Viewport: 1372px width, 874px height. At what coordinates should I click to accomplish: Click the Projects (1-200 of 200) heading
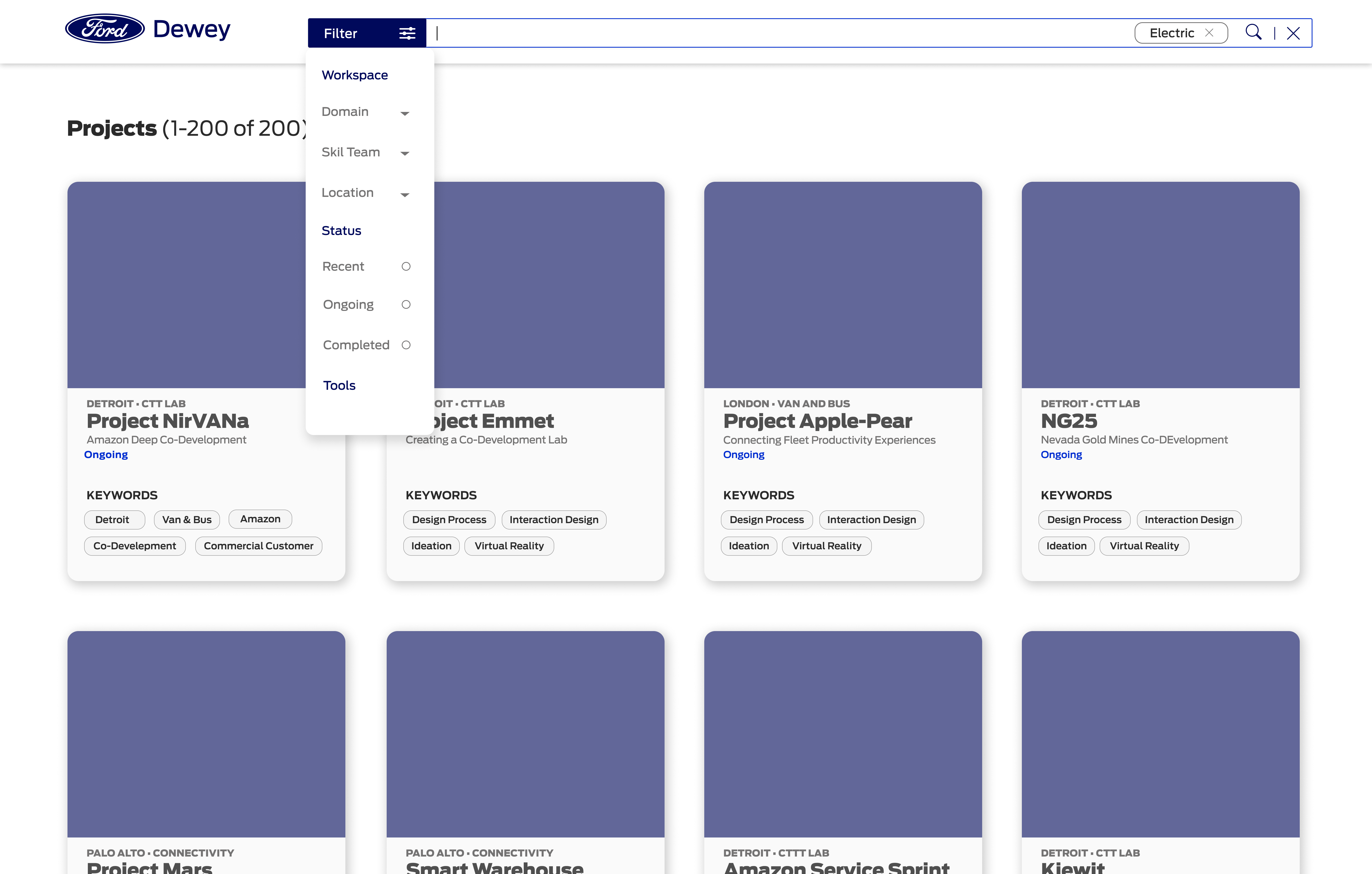coord(186,128)
